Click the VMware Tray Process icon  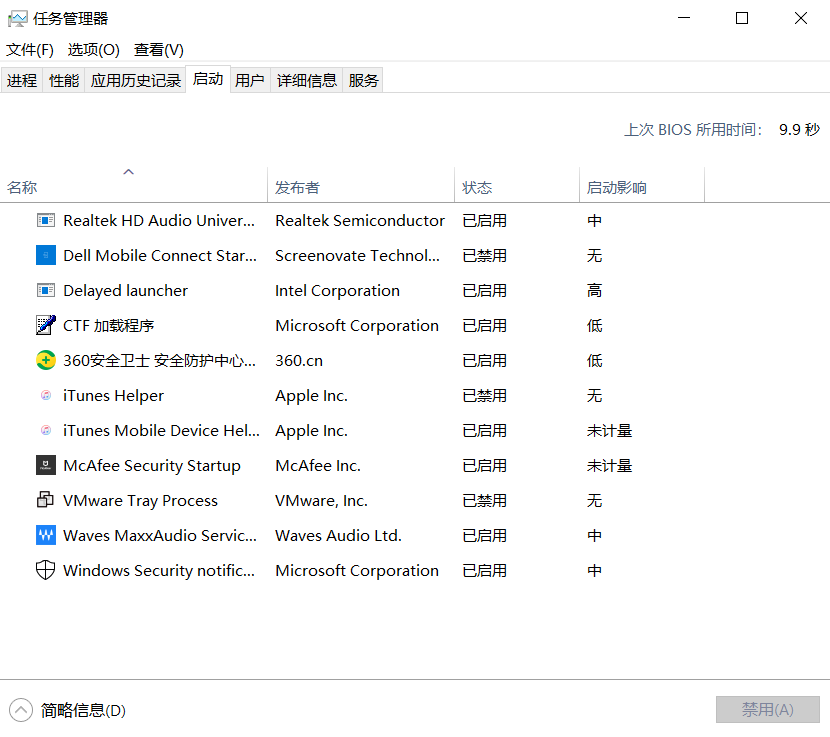click(x=46, y=500)
